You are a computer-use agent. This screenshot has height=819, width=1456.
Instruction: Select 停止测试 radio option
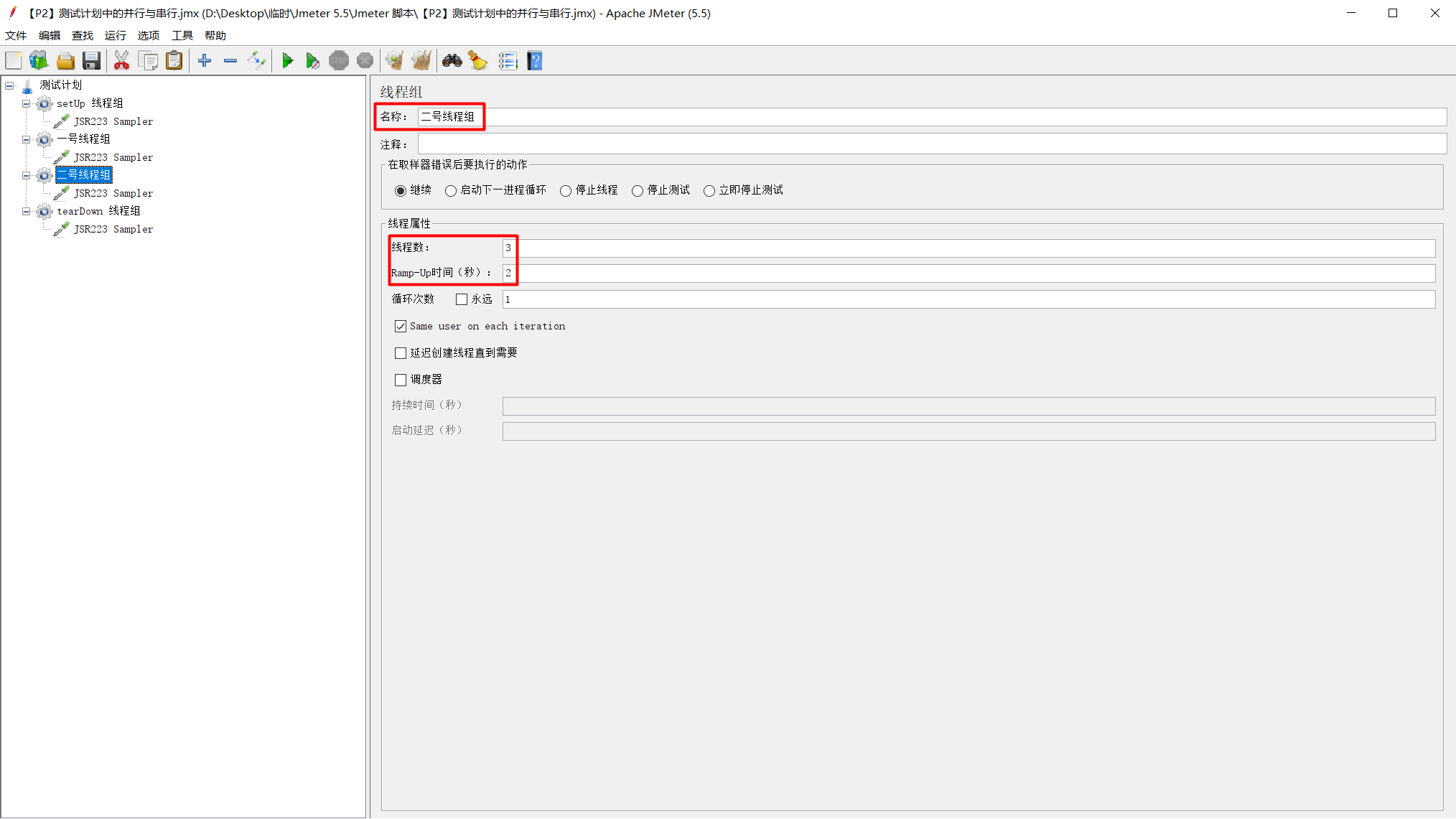638,191
